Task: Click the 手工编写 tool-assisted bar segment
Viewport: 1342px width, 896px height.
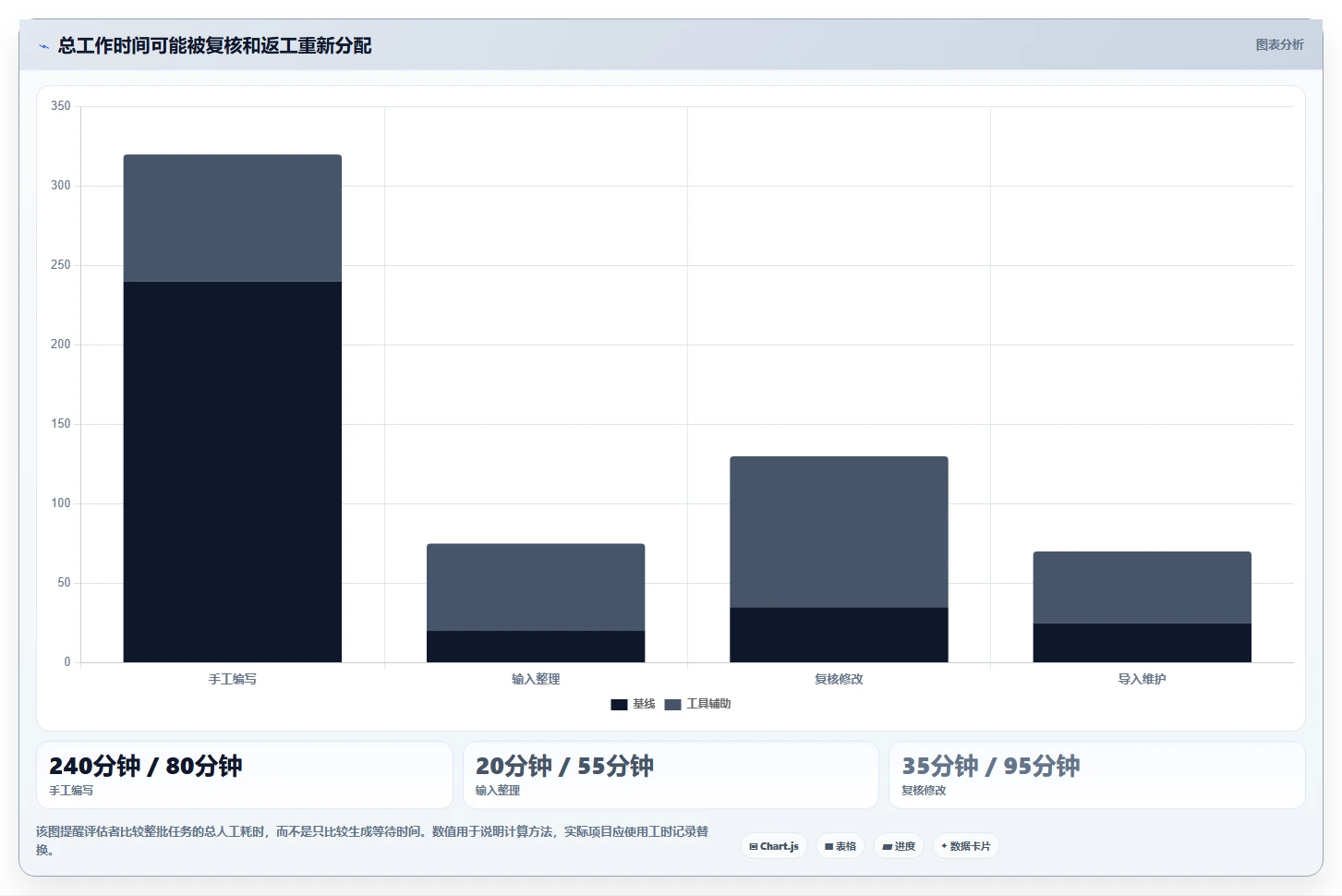Action: click(x=233, y=218)
